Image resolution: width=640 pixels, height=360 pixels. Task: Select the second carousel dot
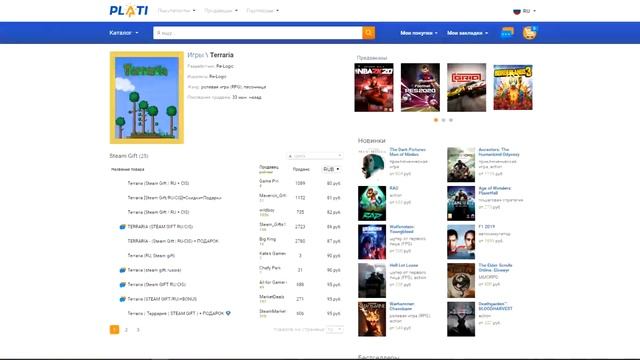[x=443, y=120]
